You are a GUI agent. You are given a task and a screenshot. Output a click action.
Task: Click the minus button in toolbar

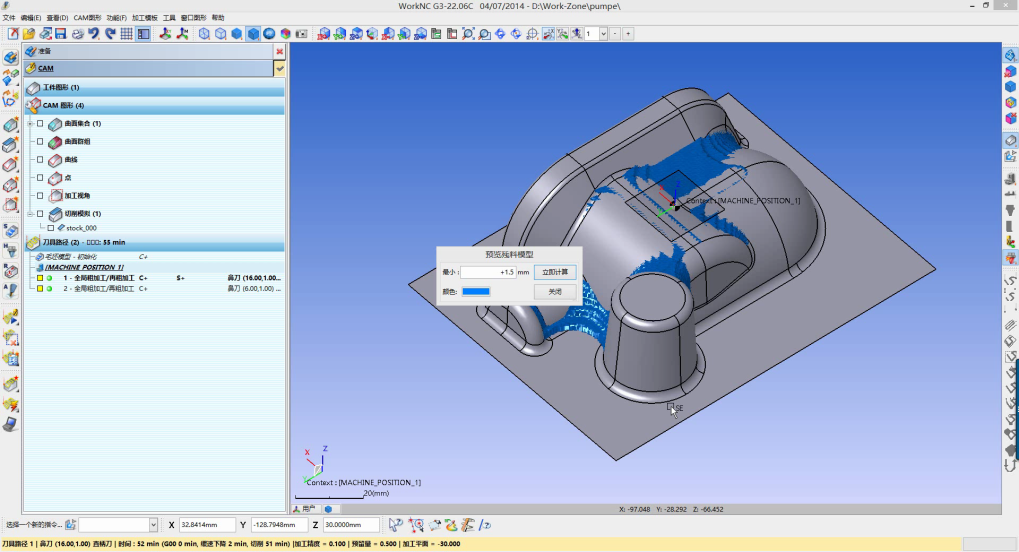(615, 34)
